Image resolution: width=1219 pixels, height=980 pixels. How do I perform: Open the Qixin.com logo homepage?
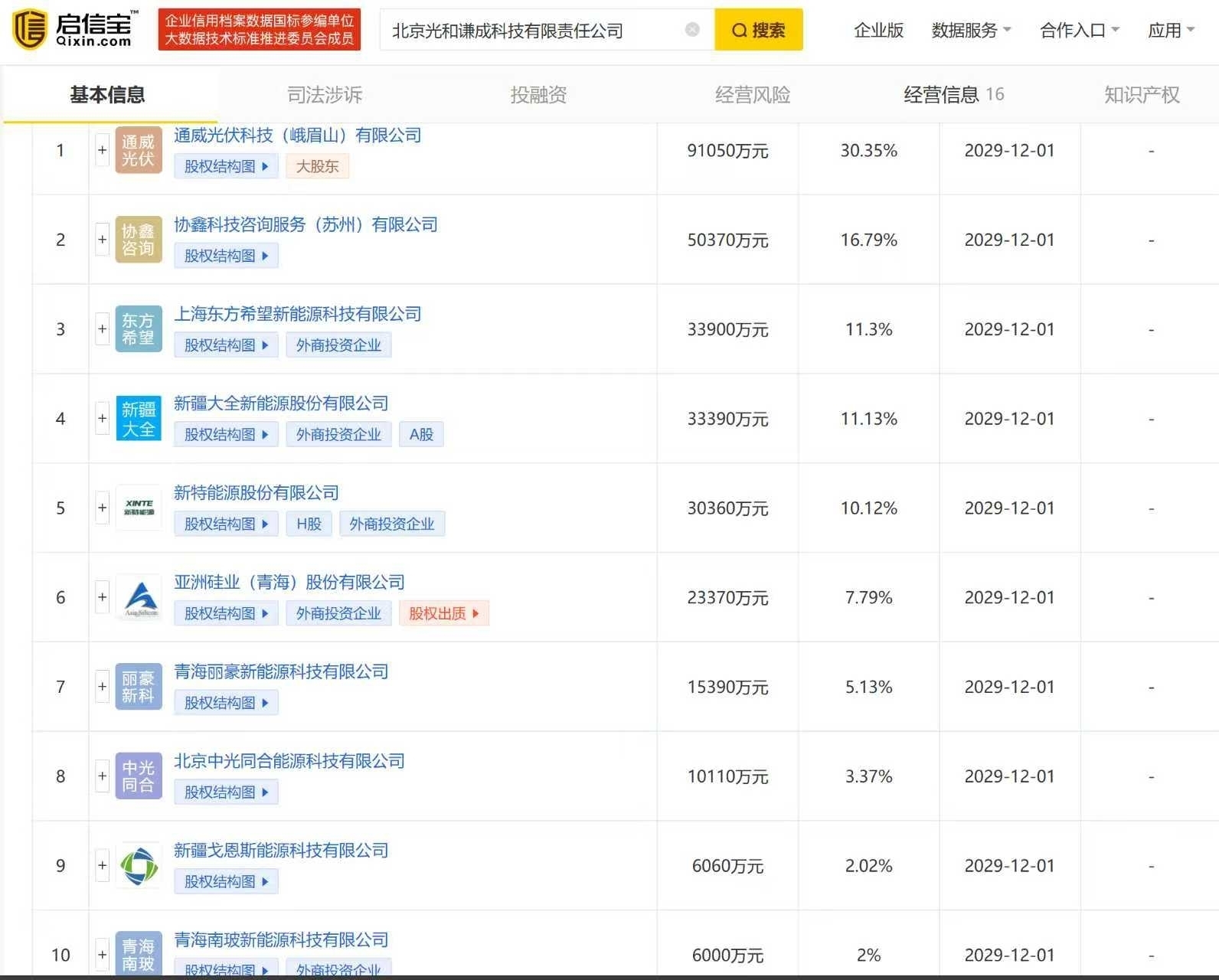(75, 29)
